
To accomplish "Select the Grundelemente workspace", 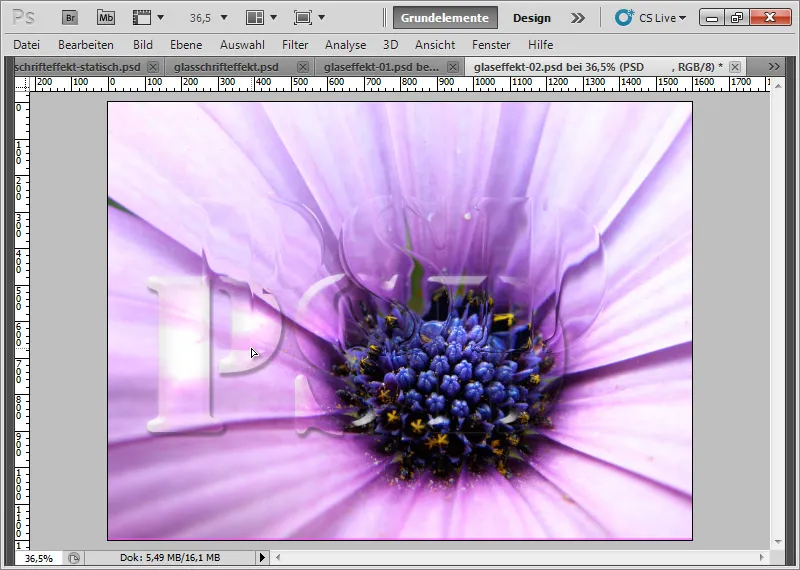I will pyautogui.click(x=445, y=18).
